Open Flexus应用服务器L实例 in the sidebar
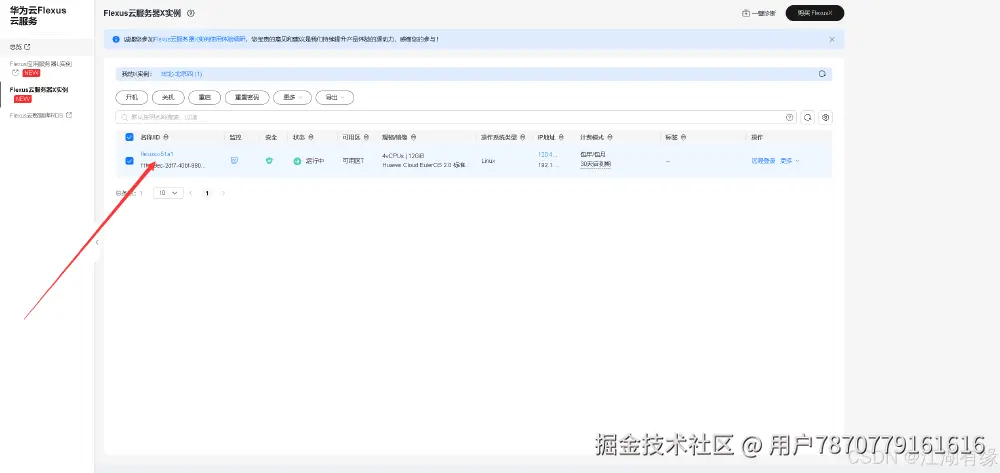The image size is (1000, 473). [41, 64]
